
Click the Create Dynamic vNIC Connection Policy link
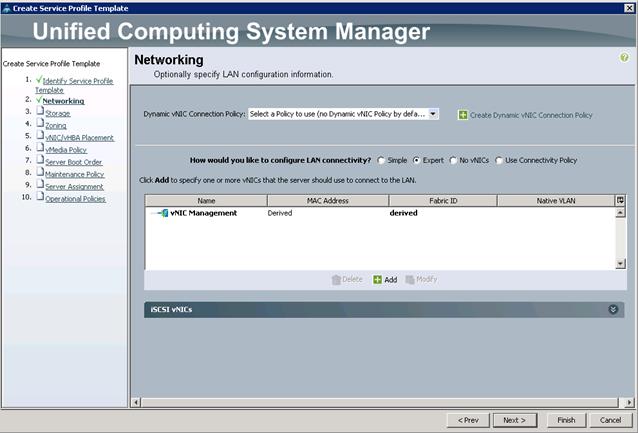click(531, 115)
